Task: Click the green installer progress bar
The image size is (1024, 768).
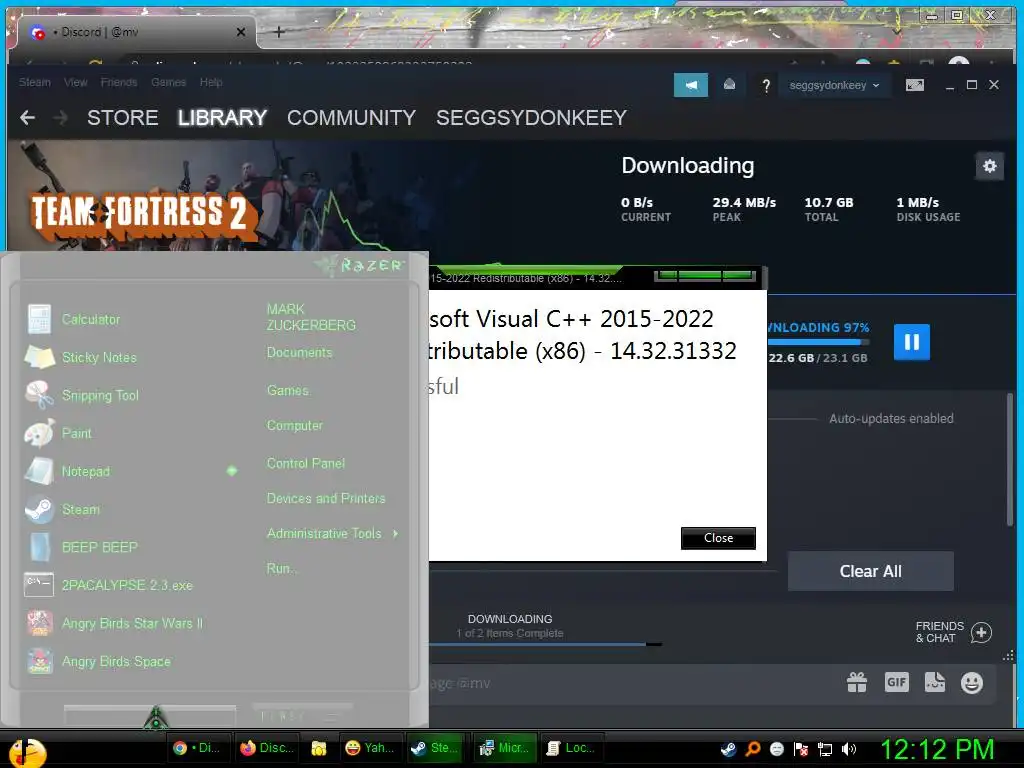Action: click(x=705, y=276)
